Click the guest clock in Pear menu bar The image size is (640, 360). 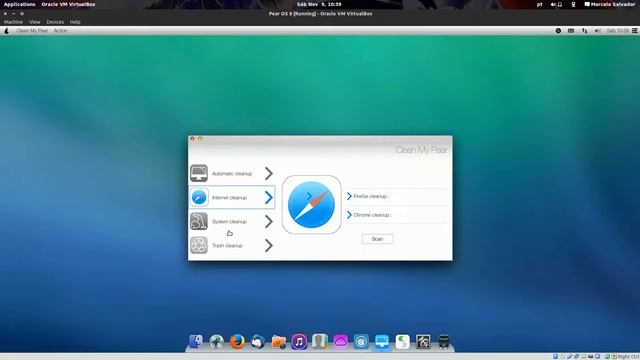618,31
